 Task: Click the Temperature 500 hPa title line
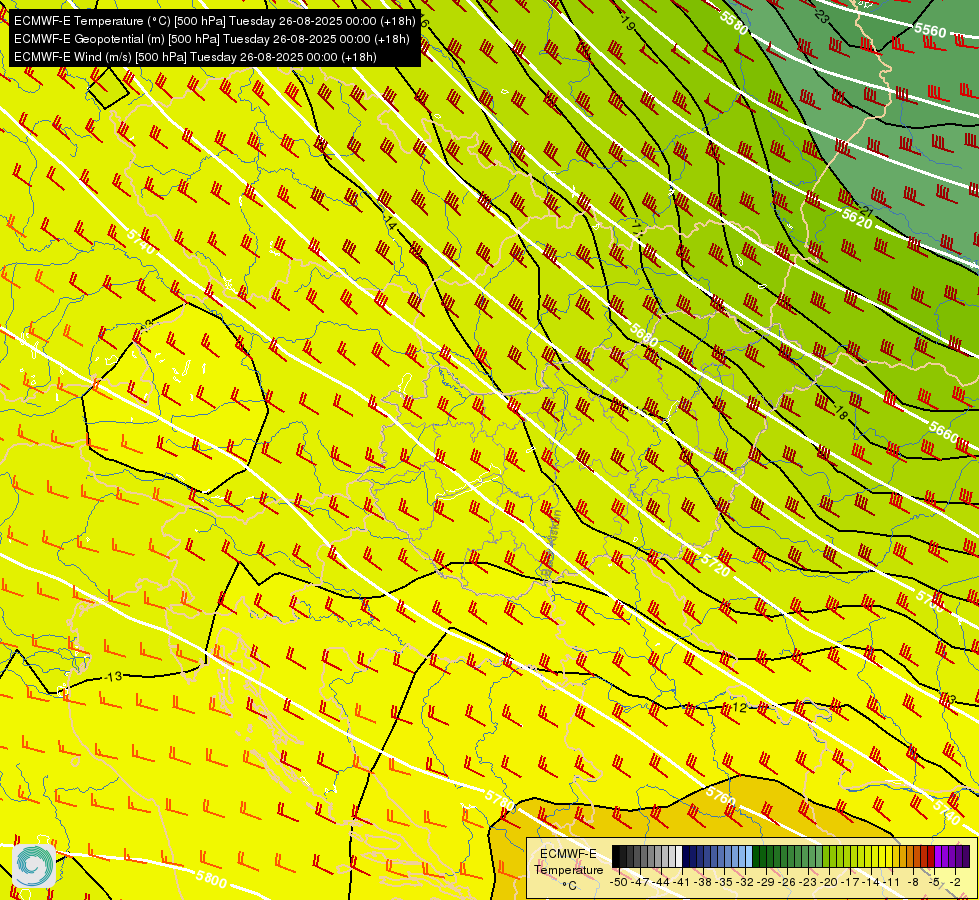click(214, 21)
